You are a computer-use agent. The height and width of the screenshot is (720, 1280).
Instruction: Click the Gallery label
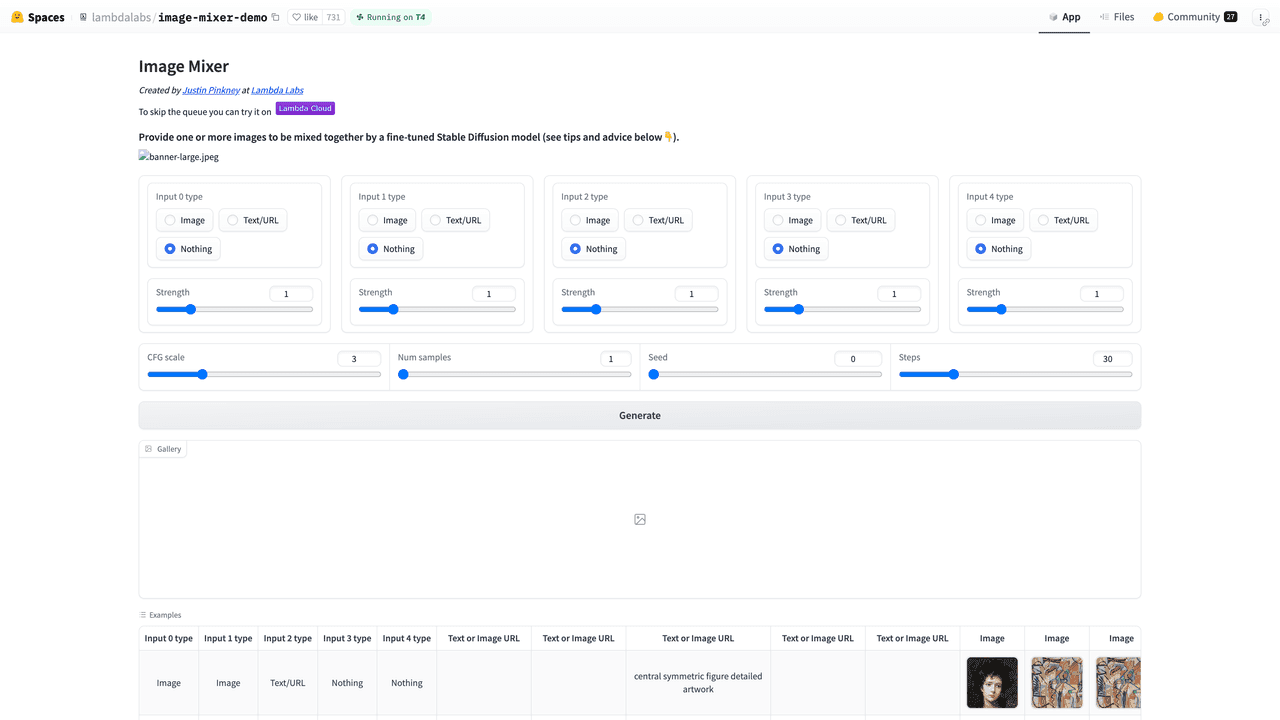coord(163,449)
